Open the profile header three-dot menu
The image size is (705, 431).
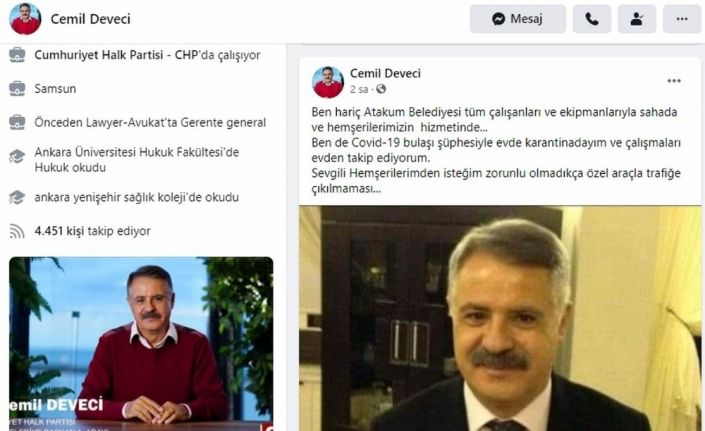click(682, 19)
